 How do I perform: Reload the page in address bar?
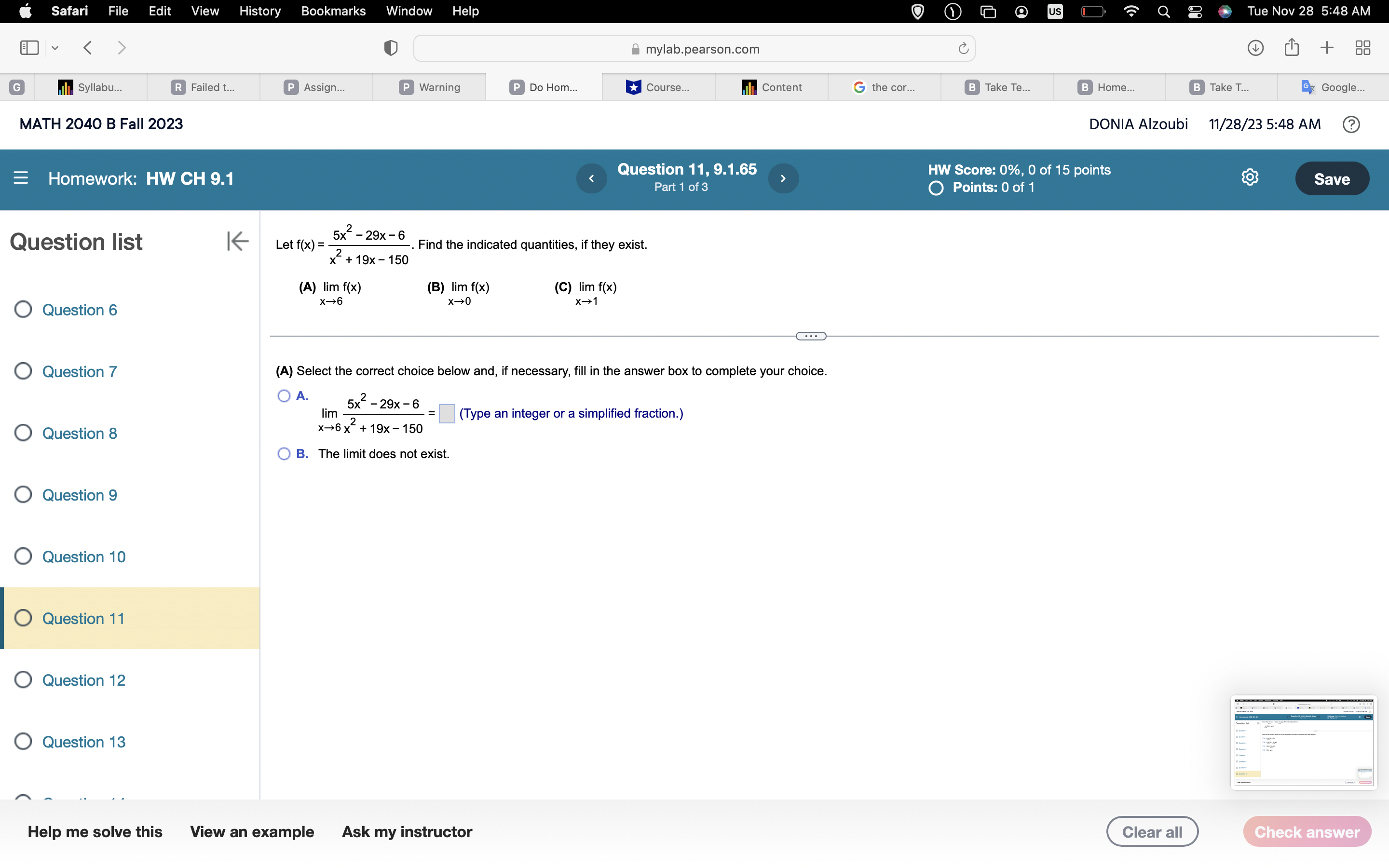coord(963,49)
